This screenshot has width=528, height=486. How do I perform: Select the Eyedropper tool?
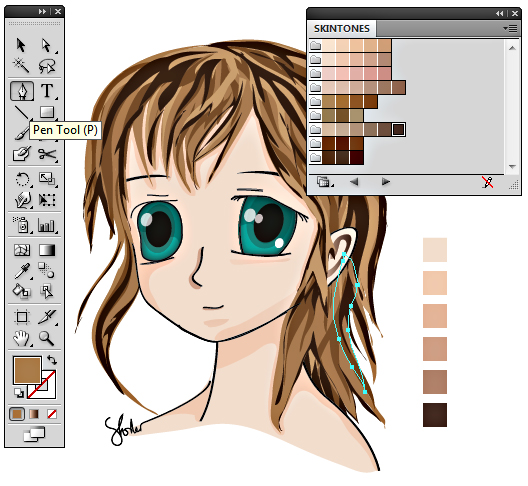coord(22,271)
